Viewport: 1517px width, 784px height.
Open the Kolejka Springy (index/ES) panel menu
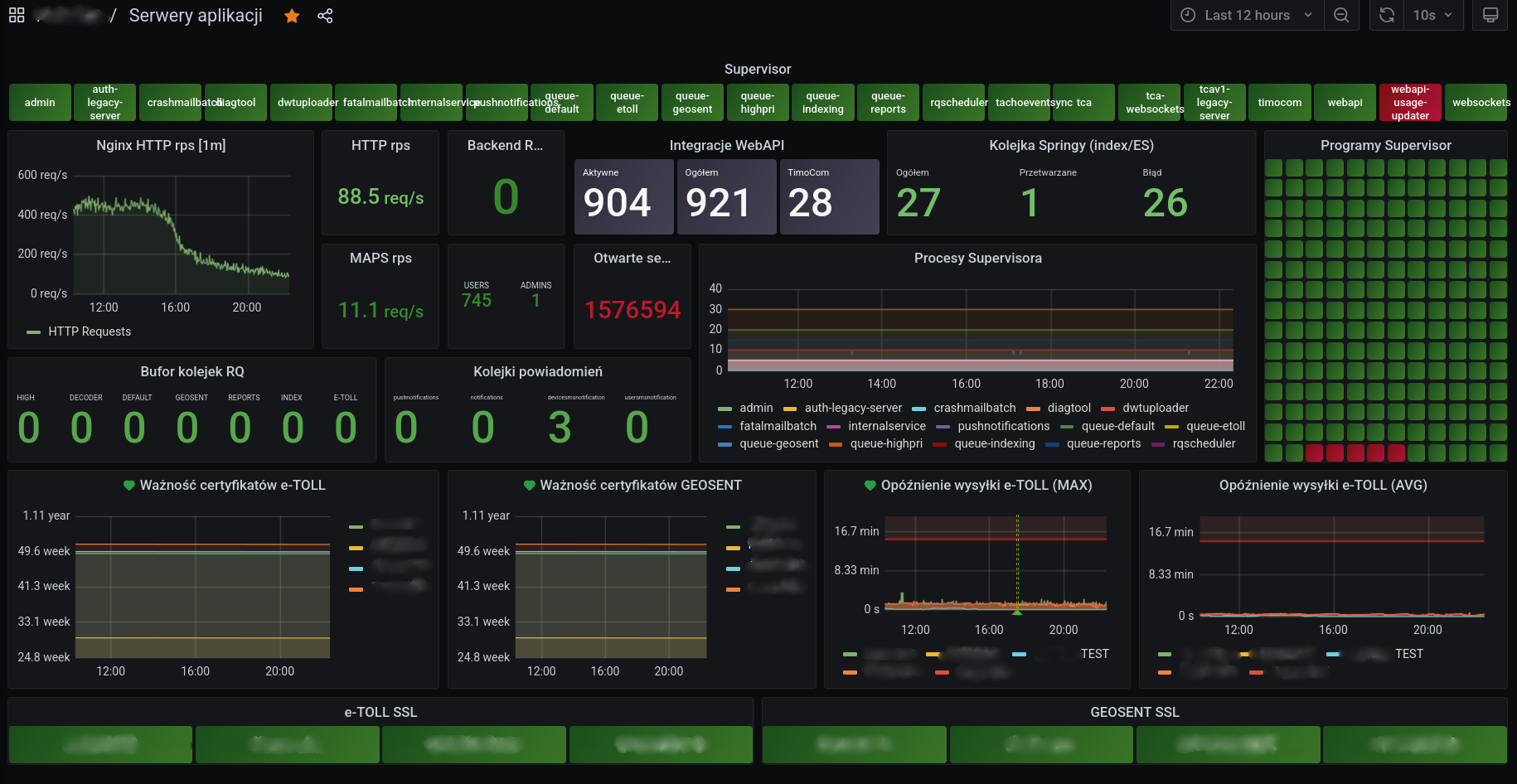point(1071,145)
